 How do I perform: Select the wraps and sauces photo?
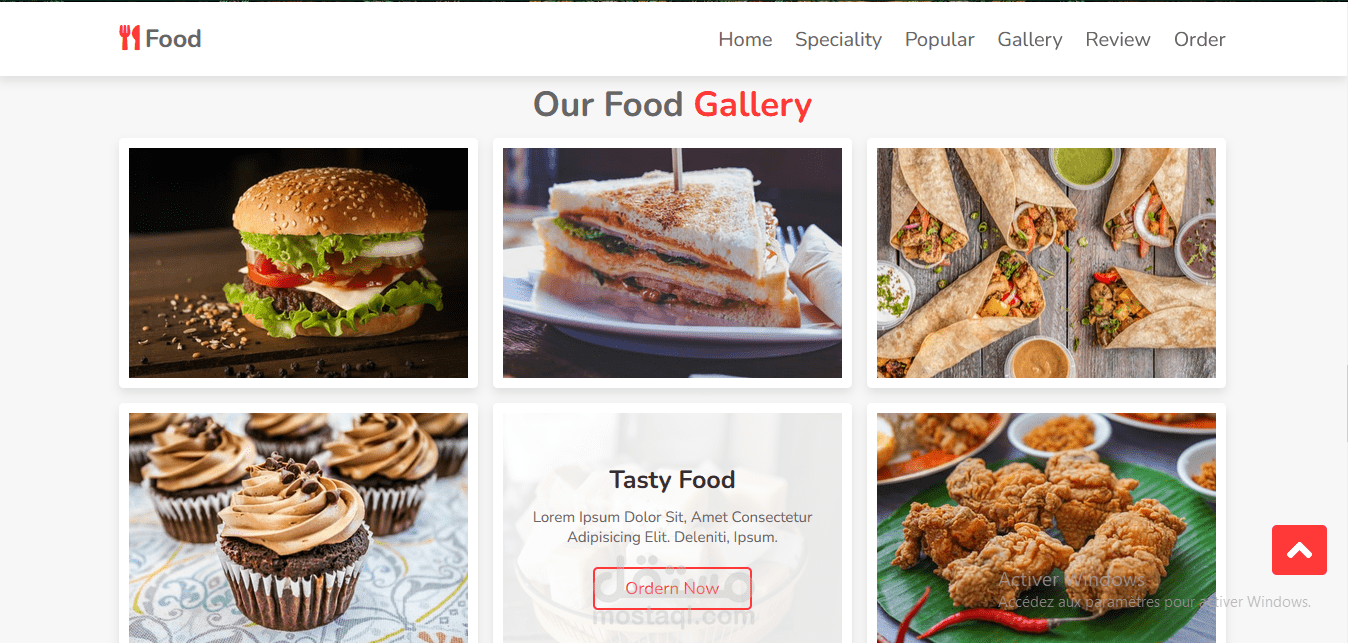coord(1046,263)
